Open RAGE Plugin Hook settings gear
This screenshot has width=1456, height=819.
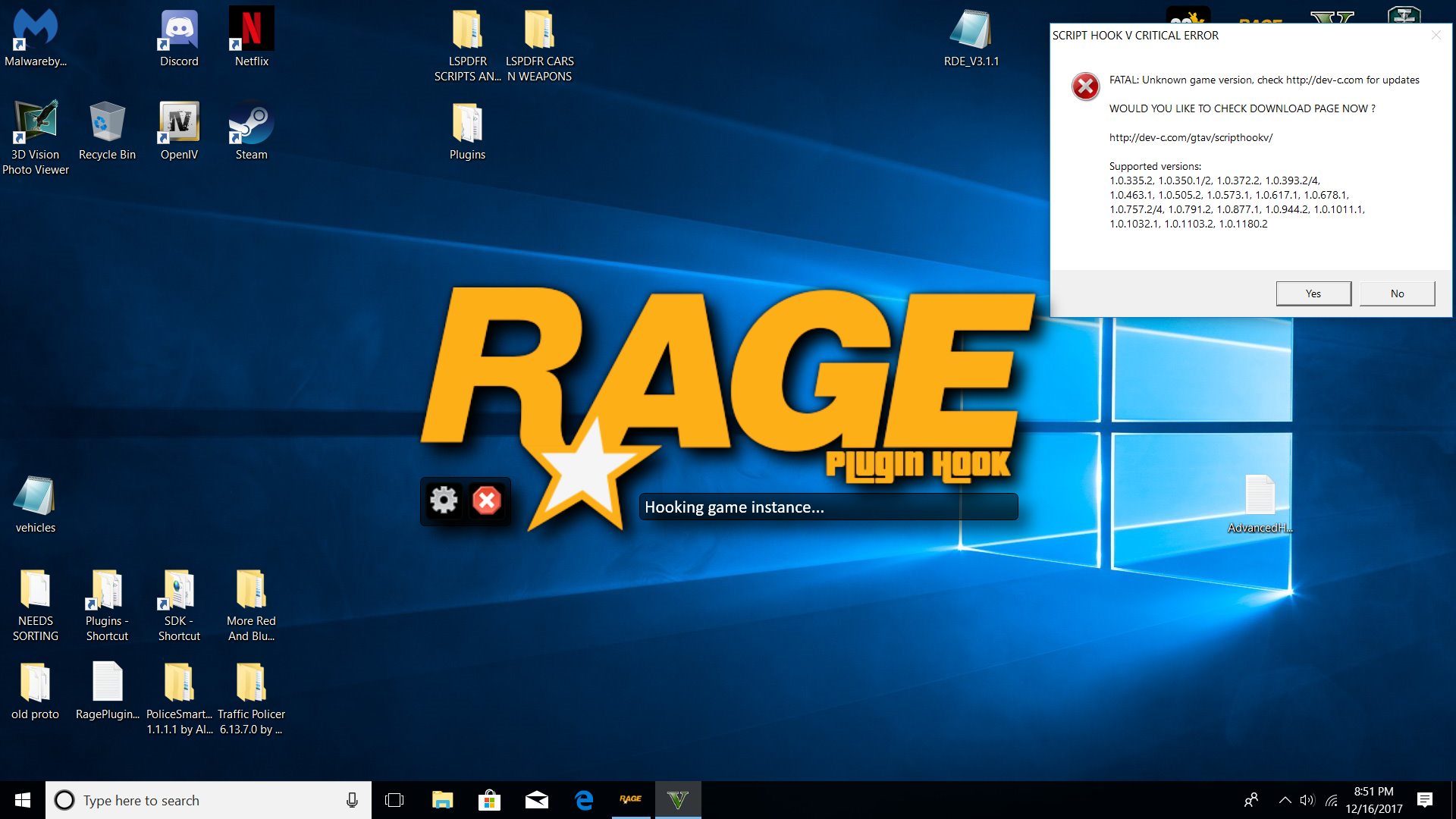pyautogui.click(x=444, y=500)
